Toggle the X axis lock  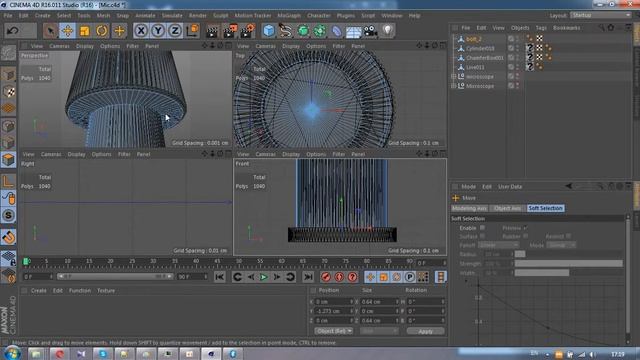pyautogui.click(x=141, y=31)
